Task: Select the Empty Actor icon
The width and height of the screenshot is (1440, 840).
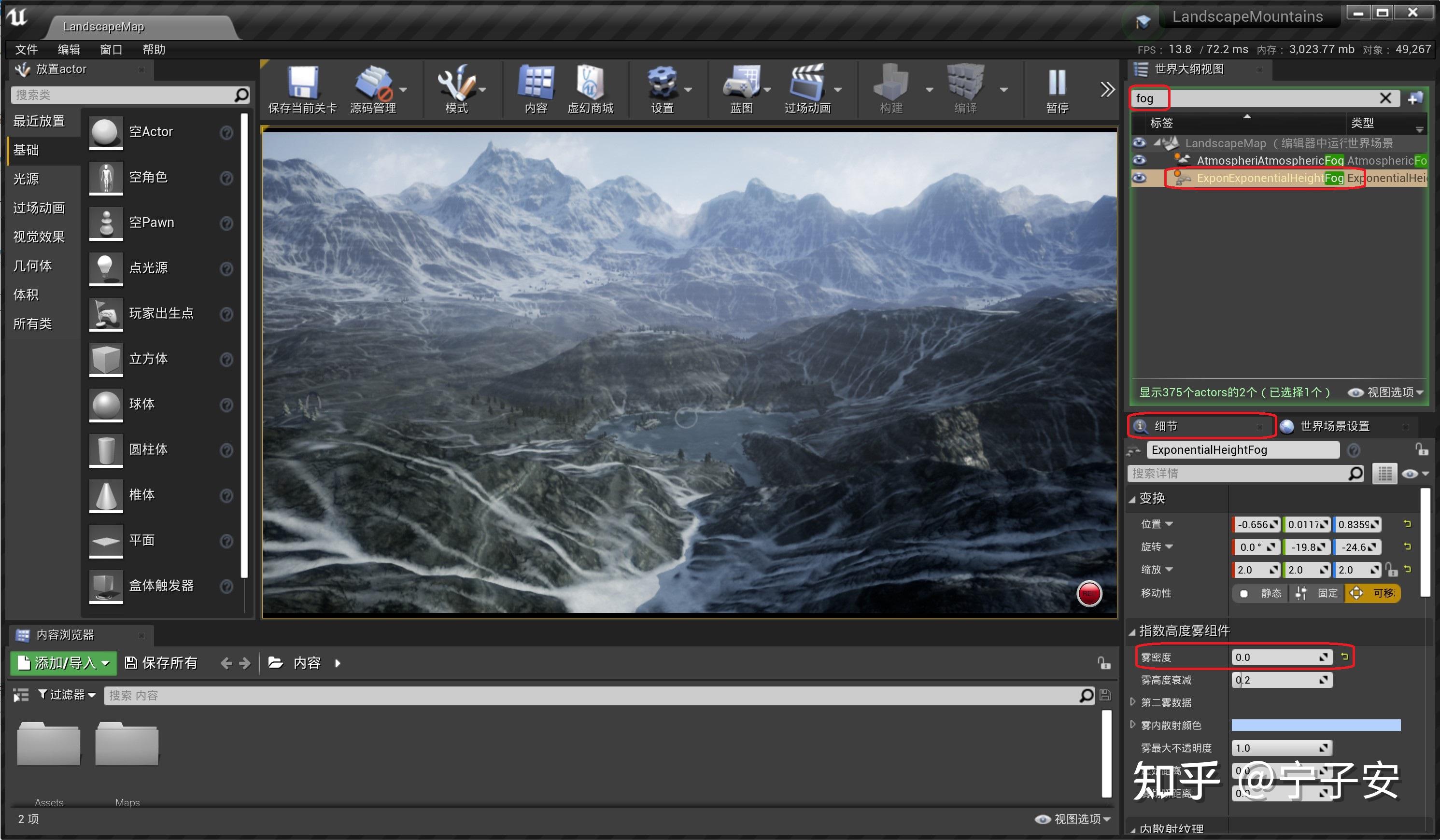Action: coord(106,133)
